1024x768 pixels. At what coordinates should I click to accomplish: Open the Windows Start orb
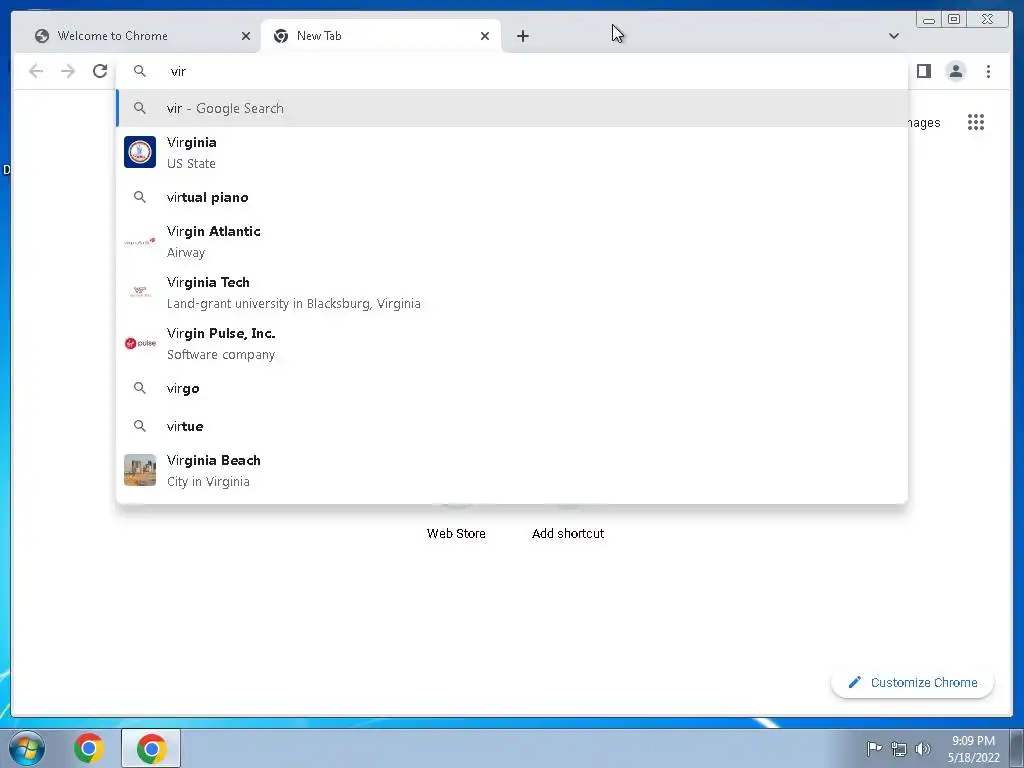(x=27, y=748)
